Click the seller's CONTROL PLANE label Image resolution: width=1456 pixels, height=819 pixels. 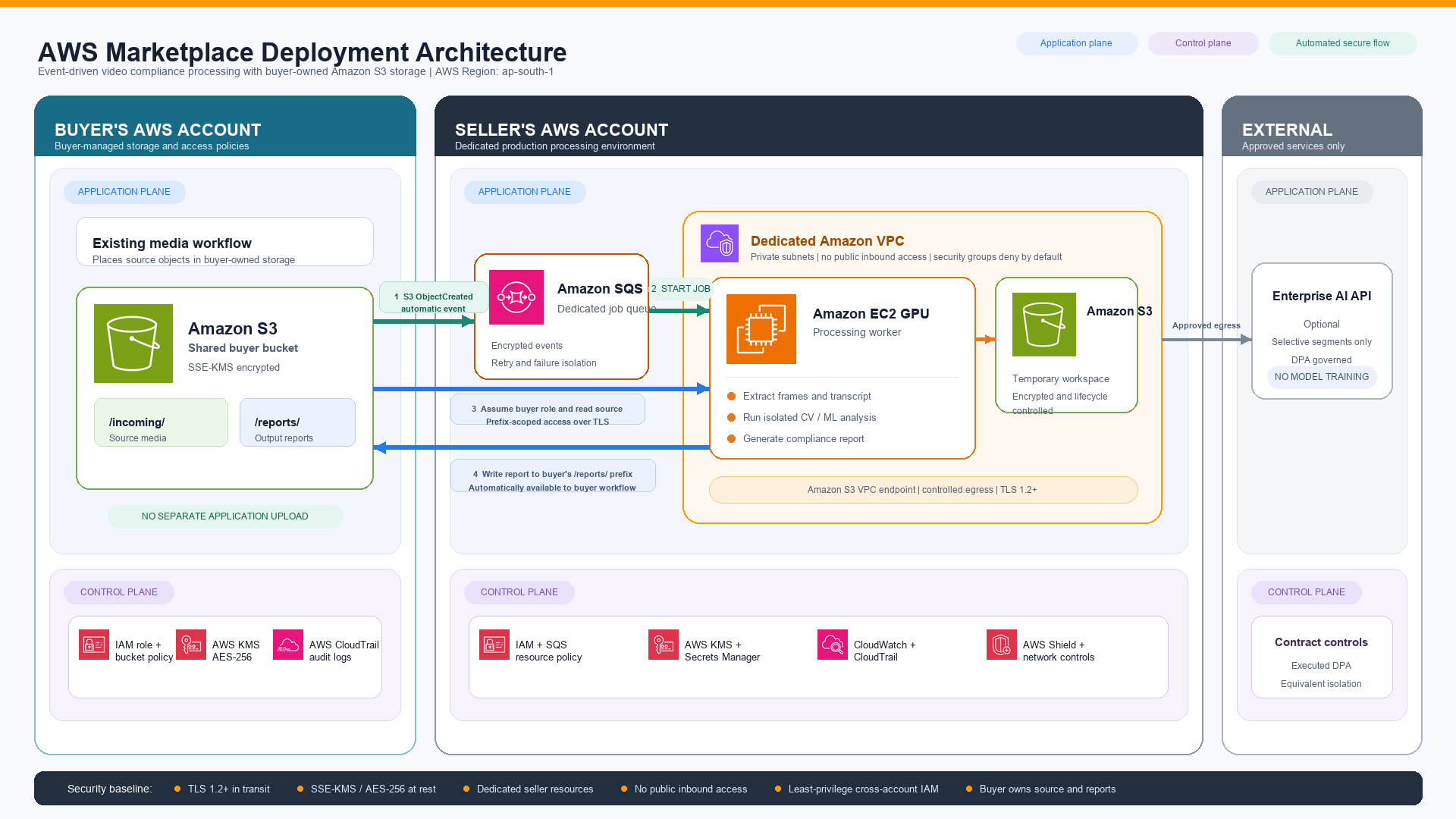pyautogui.click(x=519, y=592)
